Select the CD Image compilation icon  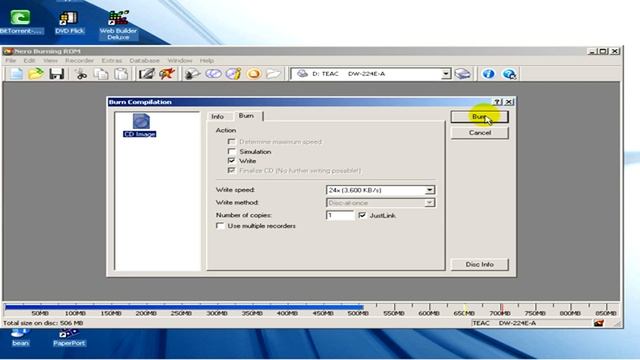coord(140,125)
